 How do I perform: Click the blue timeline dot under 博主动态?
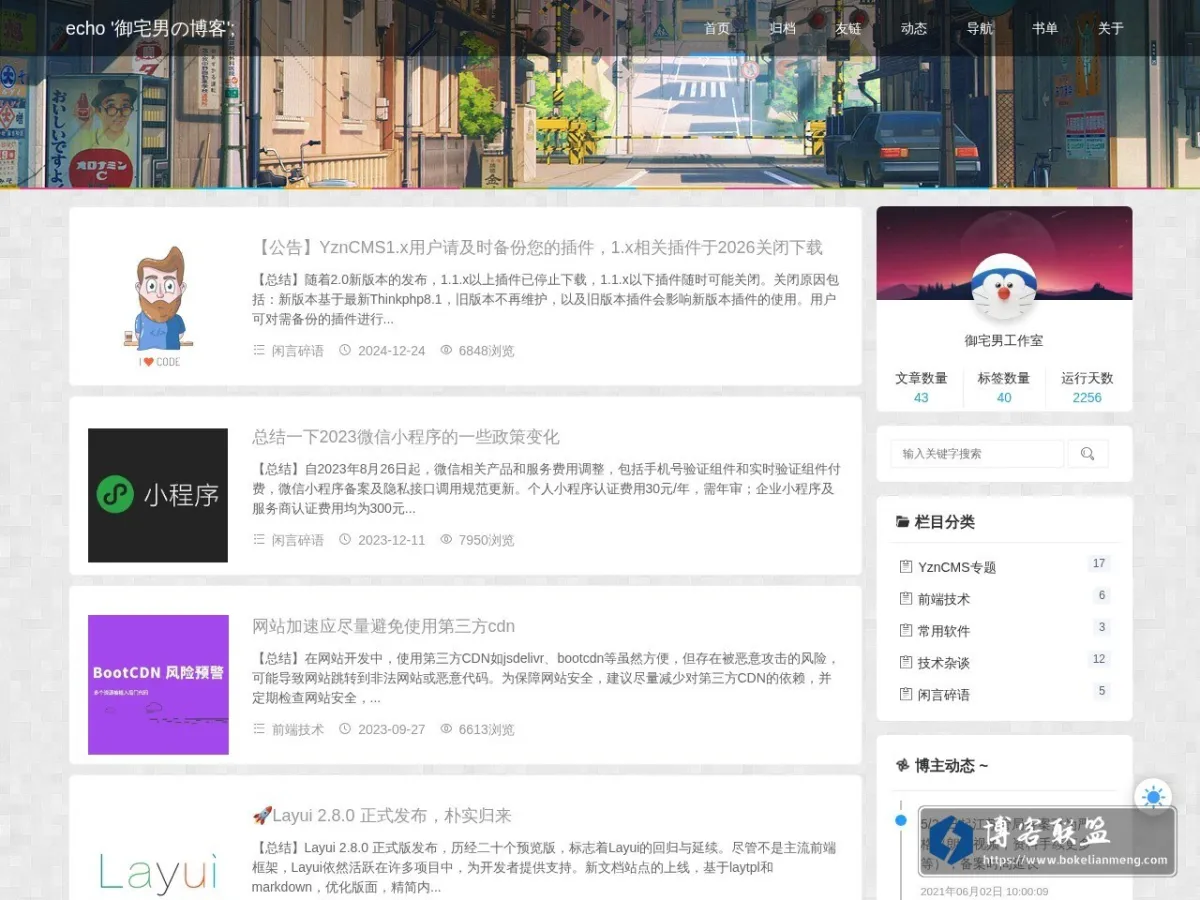pyautogui.click(x=901, y=820)
